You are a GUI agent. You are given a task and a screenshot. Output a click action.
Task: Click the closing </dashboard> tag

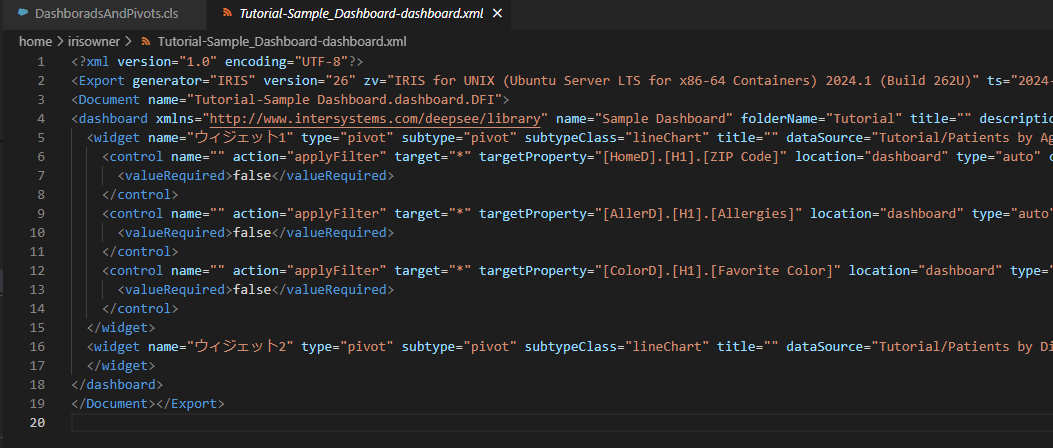click(117, 385)
